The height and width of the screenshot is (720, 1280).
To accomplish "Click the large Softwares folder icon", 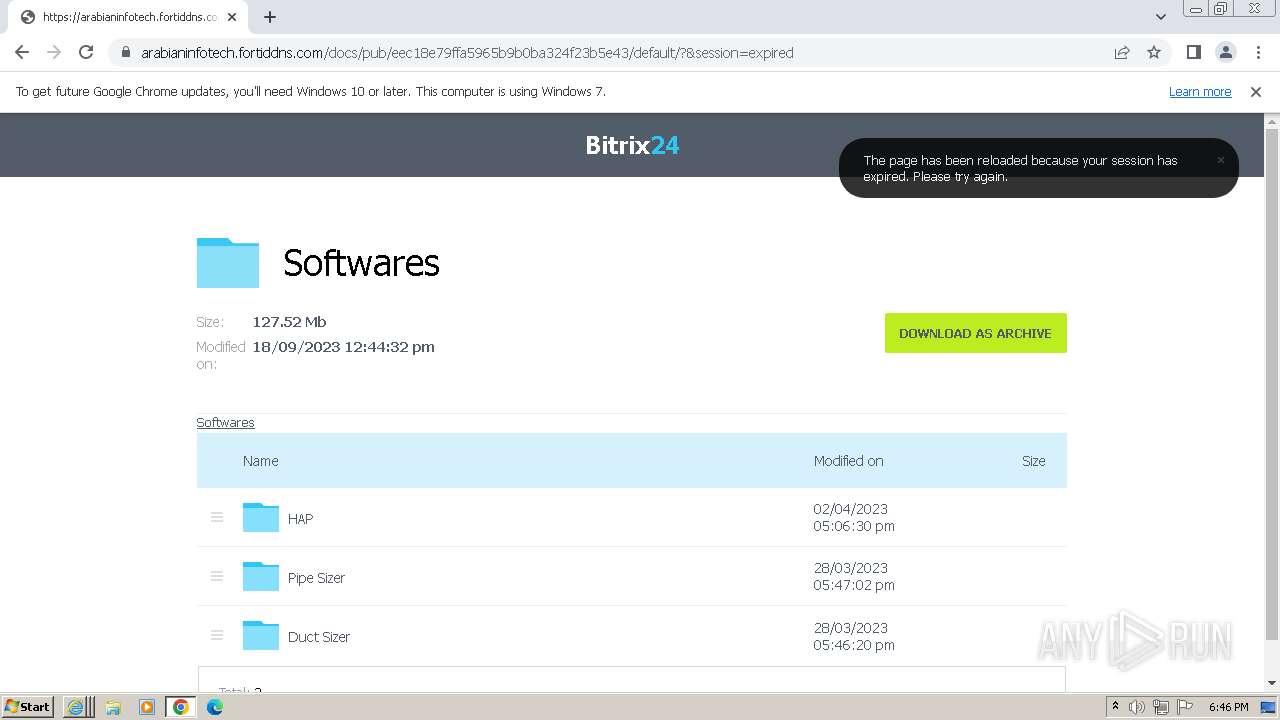I will click(x=228, y=262).
